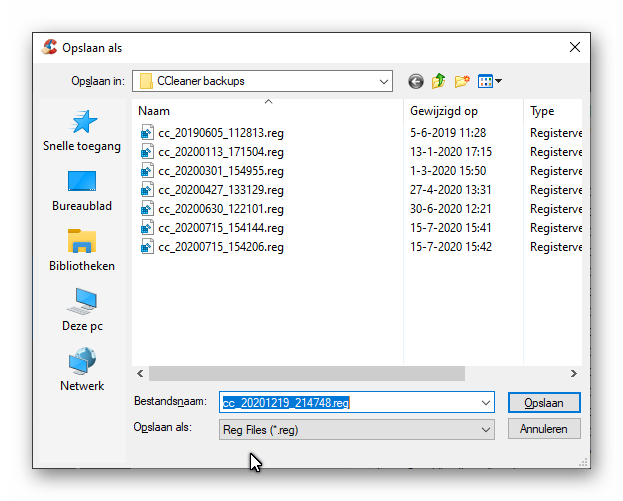
Task: Click the reg icon of cc_20200301_154955.reg
Action: pos(147,170)
